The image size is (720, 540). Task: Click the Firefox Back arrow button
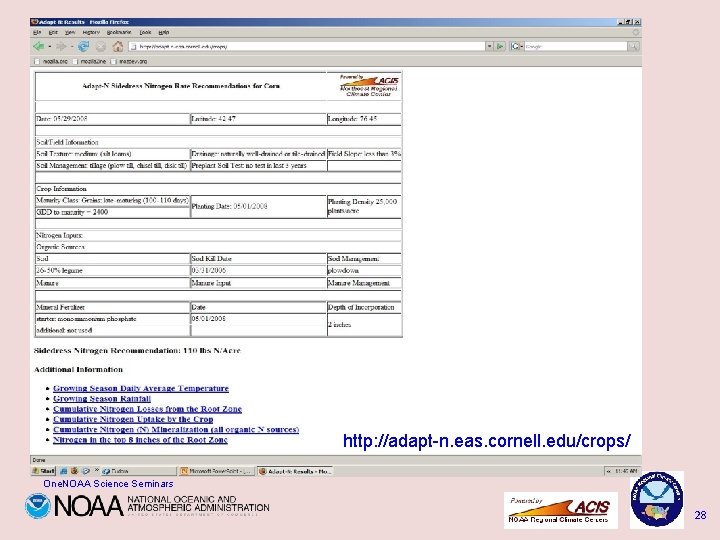(x=39, y=46)
